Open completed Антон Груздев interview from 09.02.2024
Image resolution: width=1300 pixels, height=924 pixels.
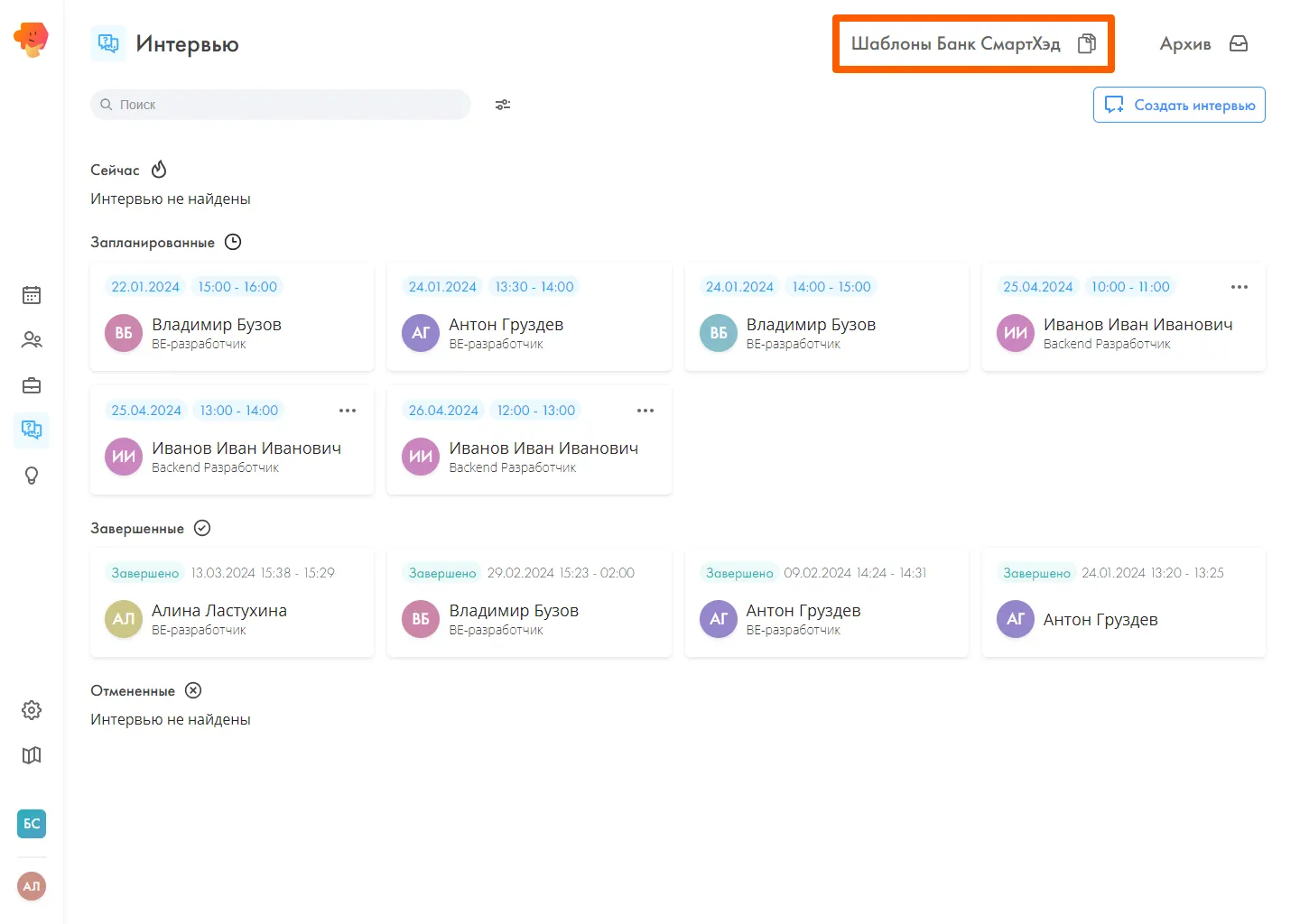click(x=827, y=603)
